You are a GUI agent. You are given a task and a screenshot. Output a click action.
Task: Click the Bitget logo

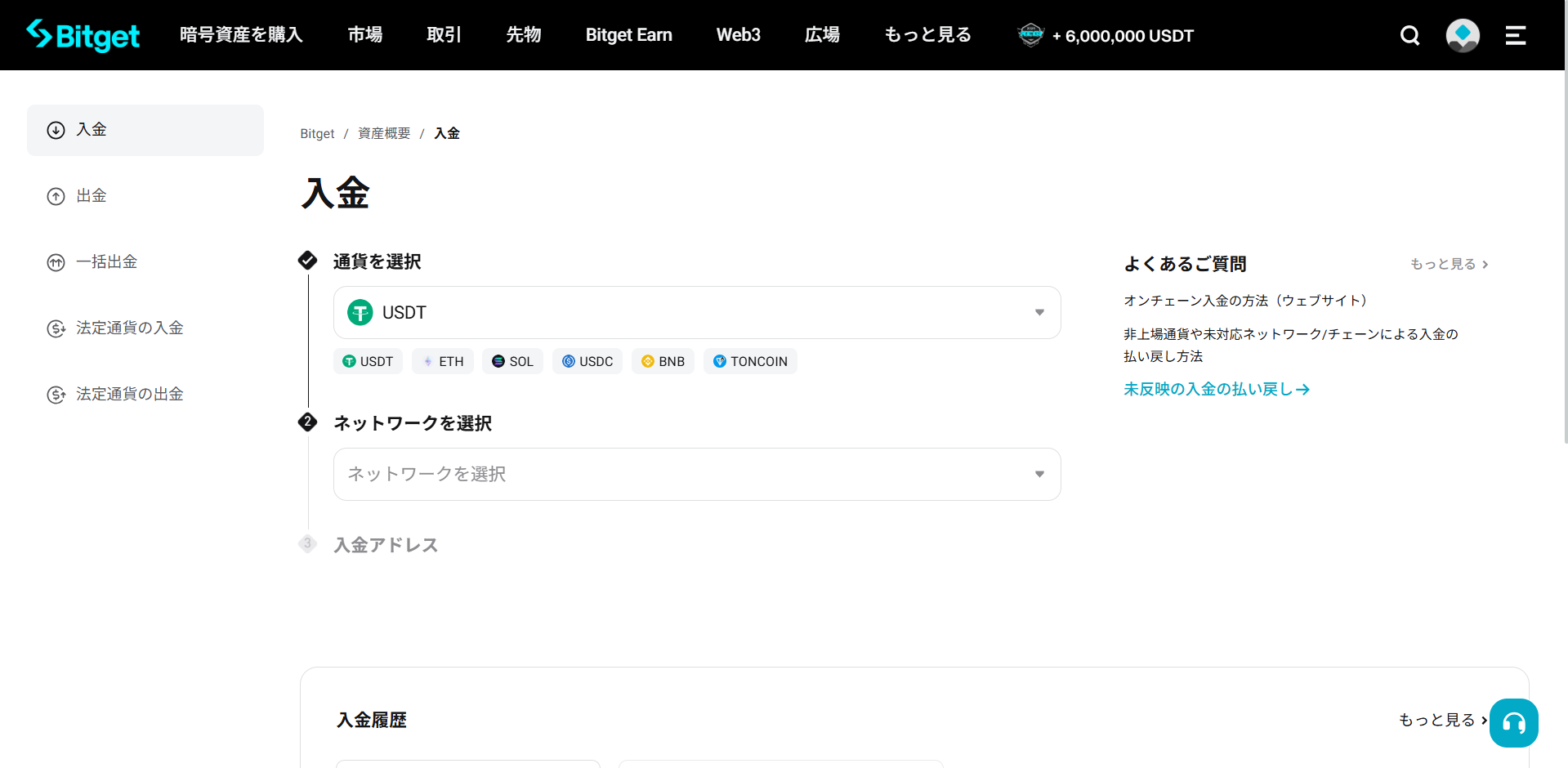click(83, 35)
